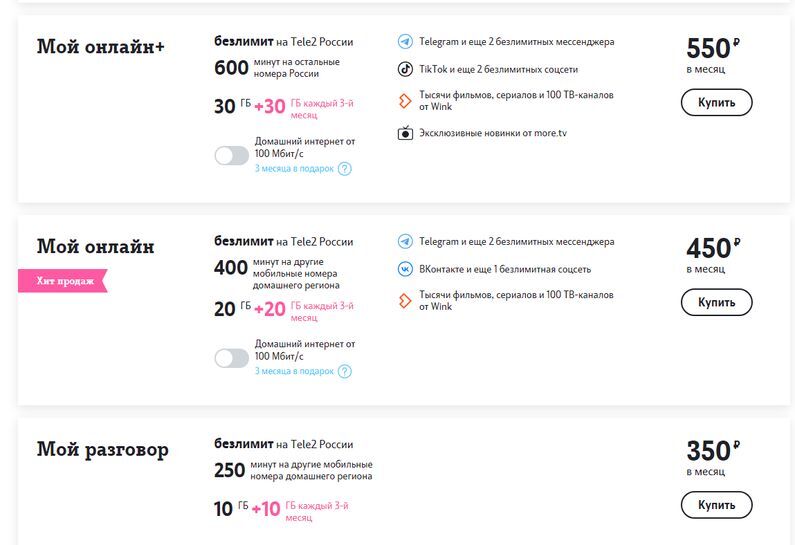The image size is (795, 545).
Task: Click the TikTok icon in Мой онлайн+ plan
Action: tap(405, 70)
